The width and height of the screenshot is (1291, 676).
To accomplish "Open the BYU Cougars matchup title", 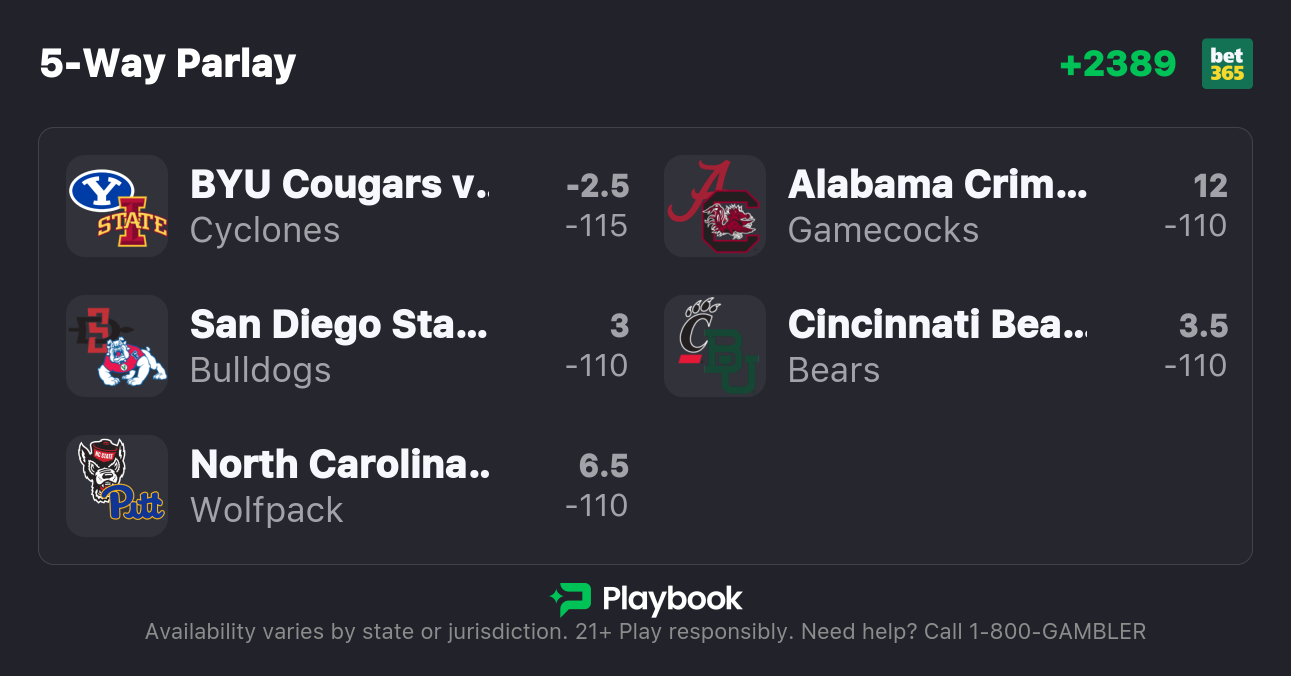I will (x=339, y=185).
